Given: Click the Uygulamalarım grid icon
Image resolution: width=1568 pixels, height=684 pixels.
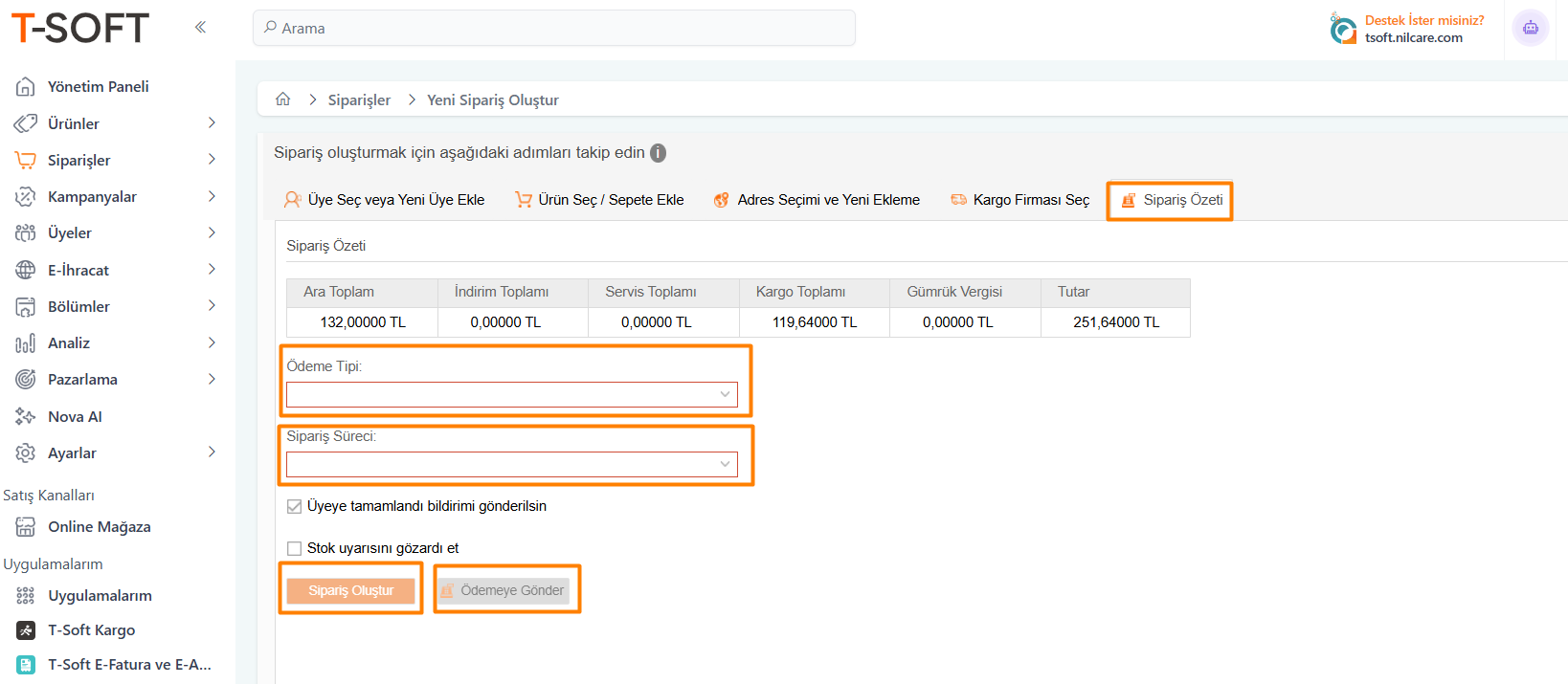Looking at the screenshot, I should point(26,595).
